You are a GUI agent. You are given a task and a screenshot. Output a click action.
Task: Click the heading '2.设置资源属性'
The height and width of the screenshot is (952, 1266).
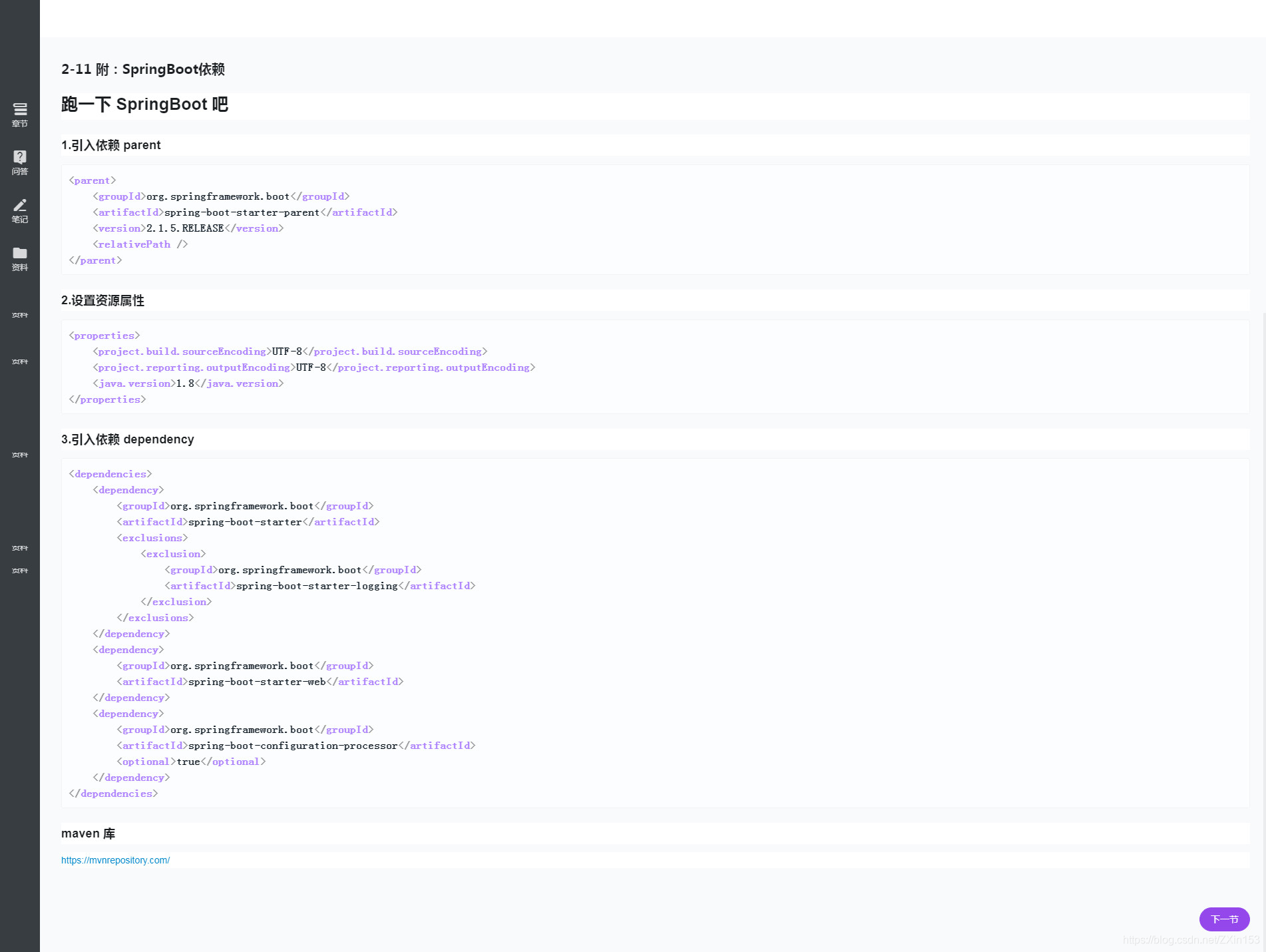pyautogui.click(x=103, y=300)
